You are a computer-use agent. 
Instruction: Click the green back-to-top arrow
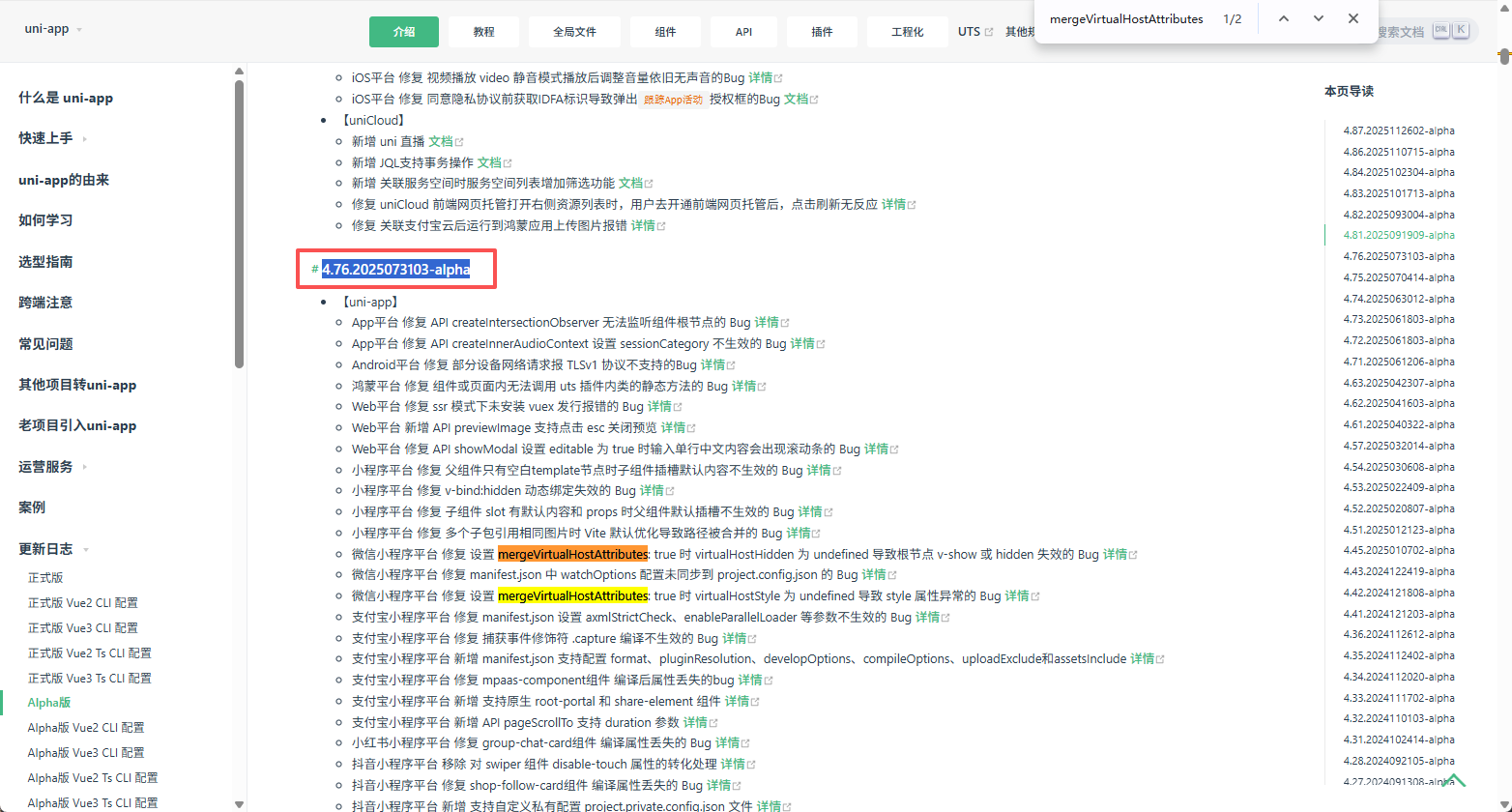click(1453, 780)
